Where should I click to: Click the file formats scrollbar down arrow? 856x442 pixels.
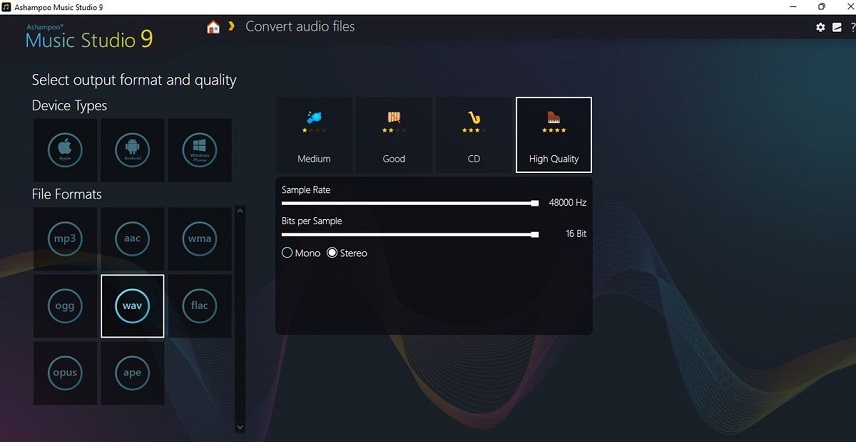pos(240,427)
